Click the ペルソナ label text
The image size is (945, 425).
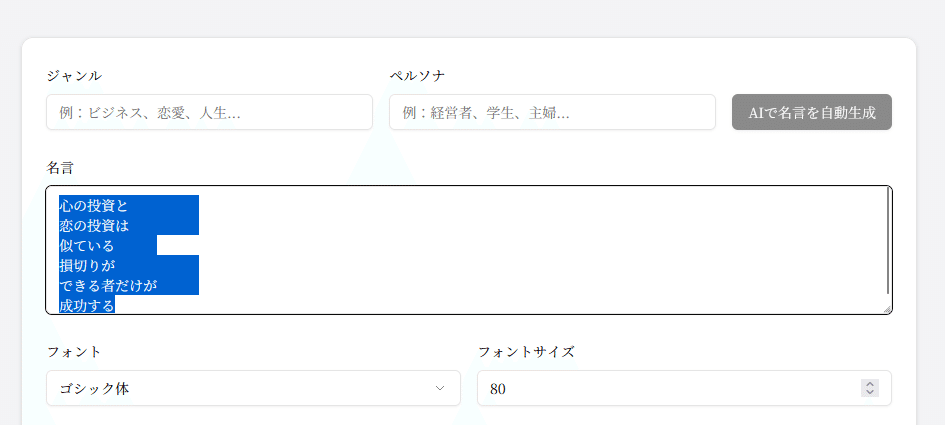click(x=417, y=75)
